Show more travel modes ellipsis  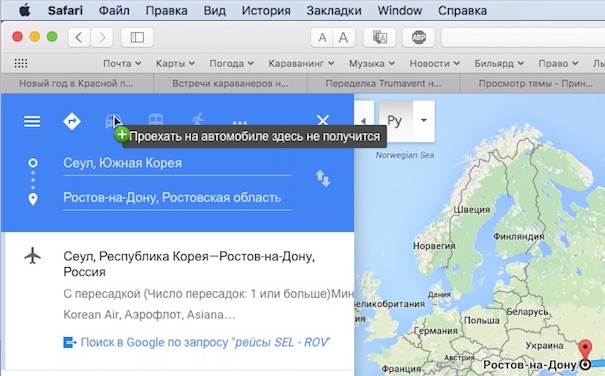tap(240, 123)
